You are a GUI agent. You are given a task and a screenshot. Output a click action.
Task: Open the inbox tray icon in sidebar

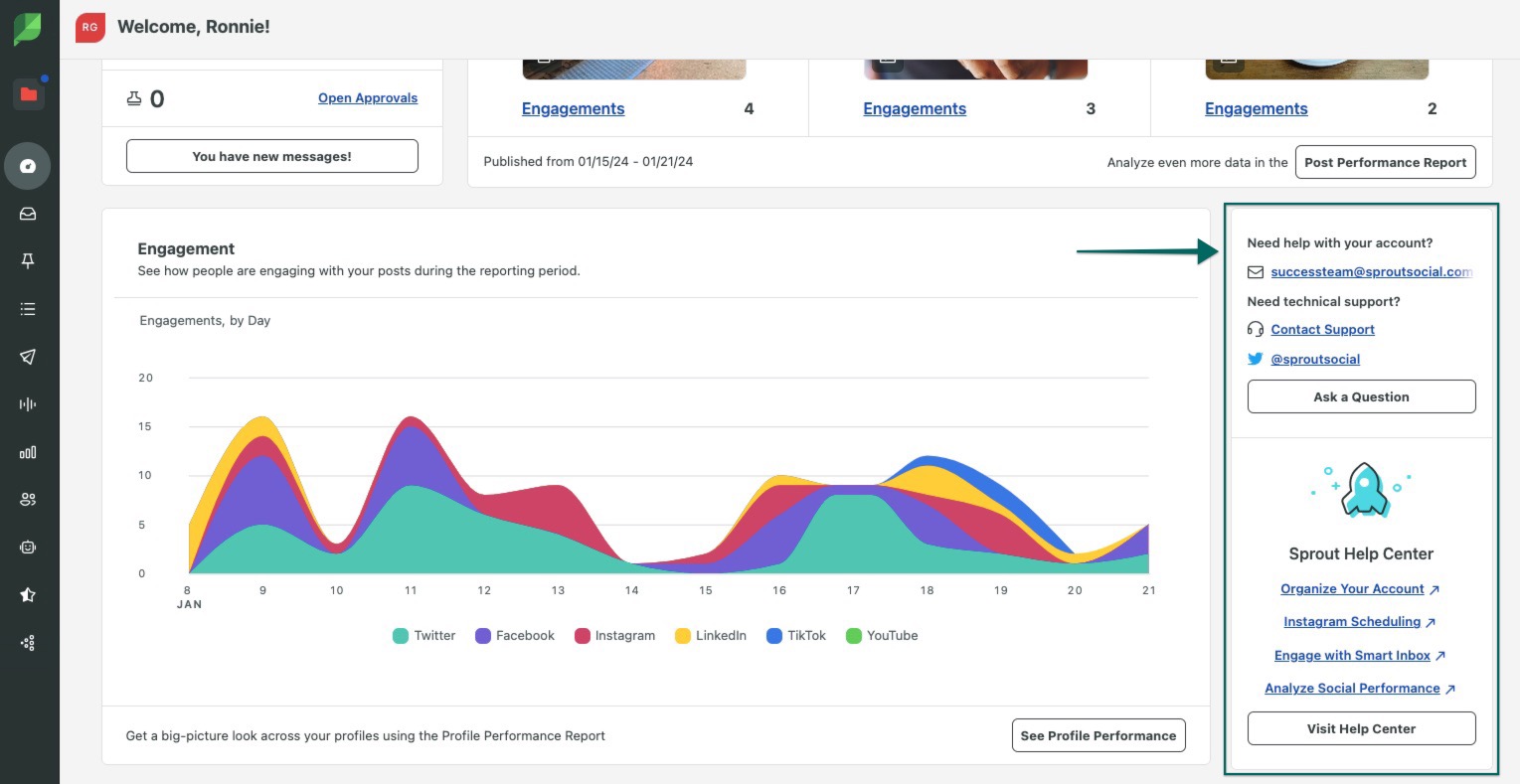point(28,214)
